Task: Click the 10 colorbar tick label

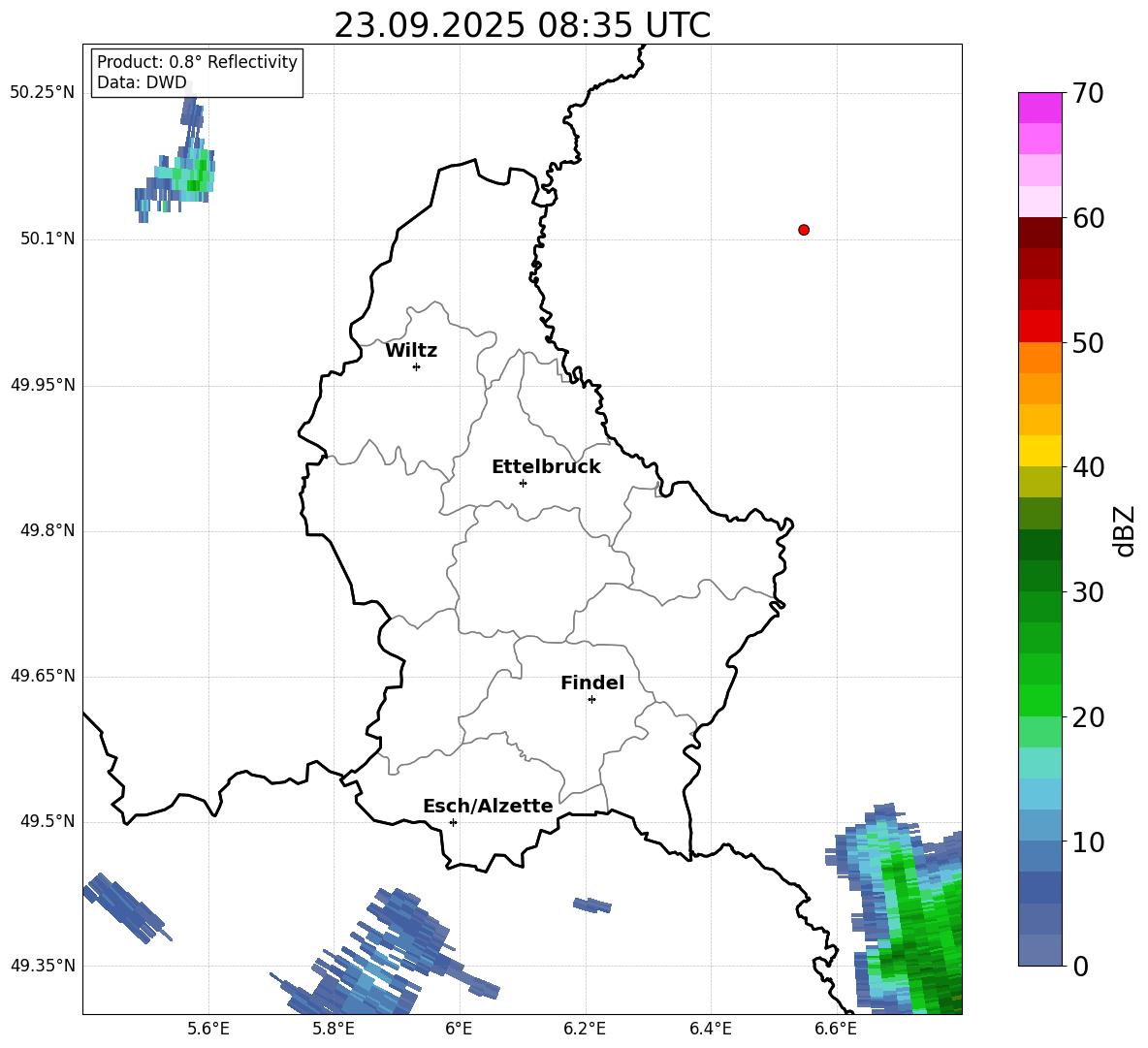Action: [x=1088, y=842]
